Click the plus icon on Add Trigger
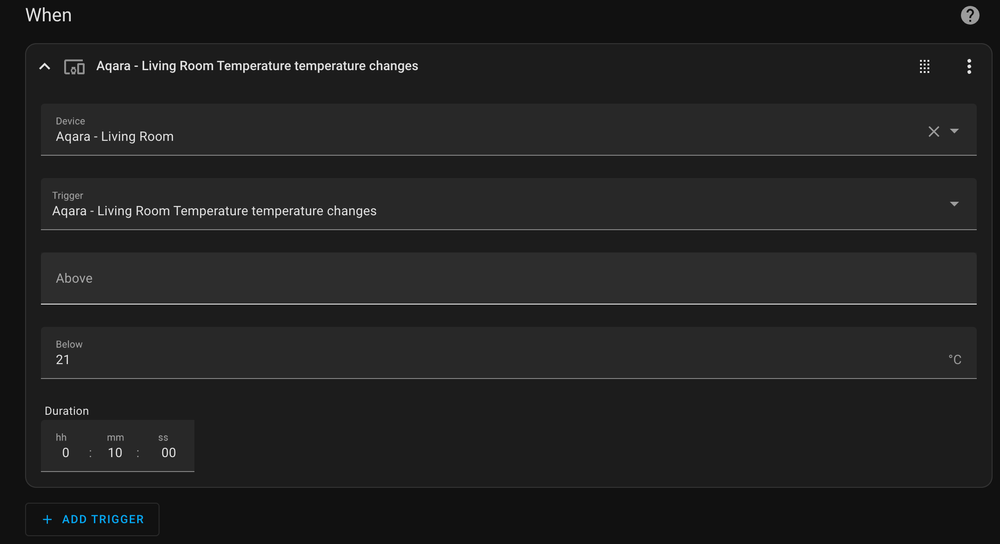 click(x=47, y=520)
